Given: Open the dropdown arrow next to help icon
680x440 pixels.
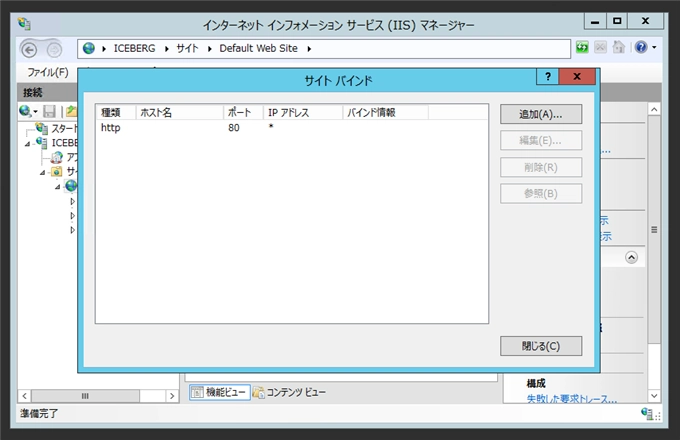Looking at the screenshot, I should pyautogui.click(x=654, y=47).
